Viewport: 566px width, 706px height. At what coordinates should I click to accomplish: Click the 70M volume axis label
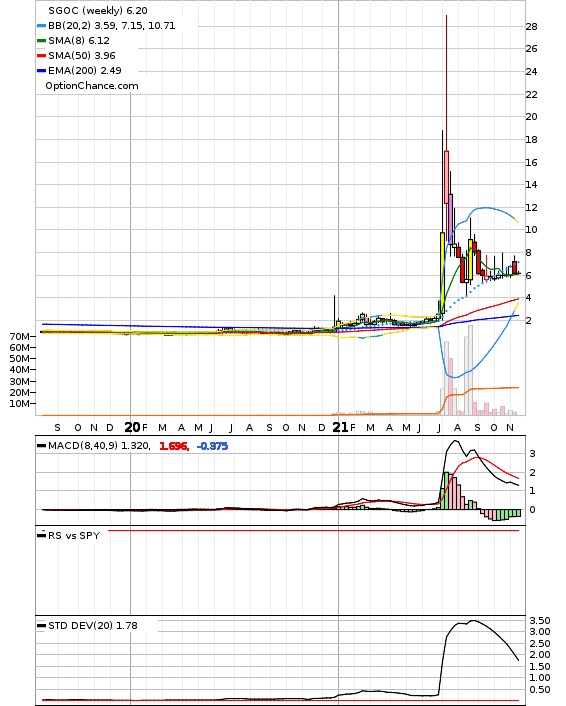[19, 336]
